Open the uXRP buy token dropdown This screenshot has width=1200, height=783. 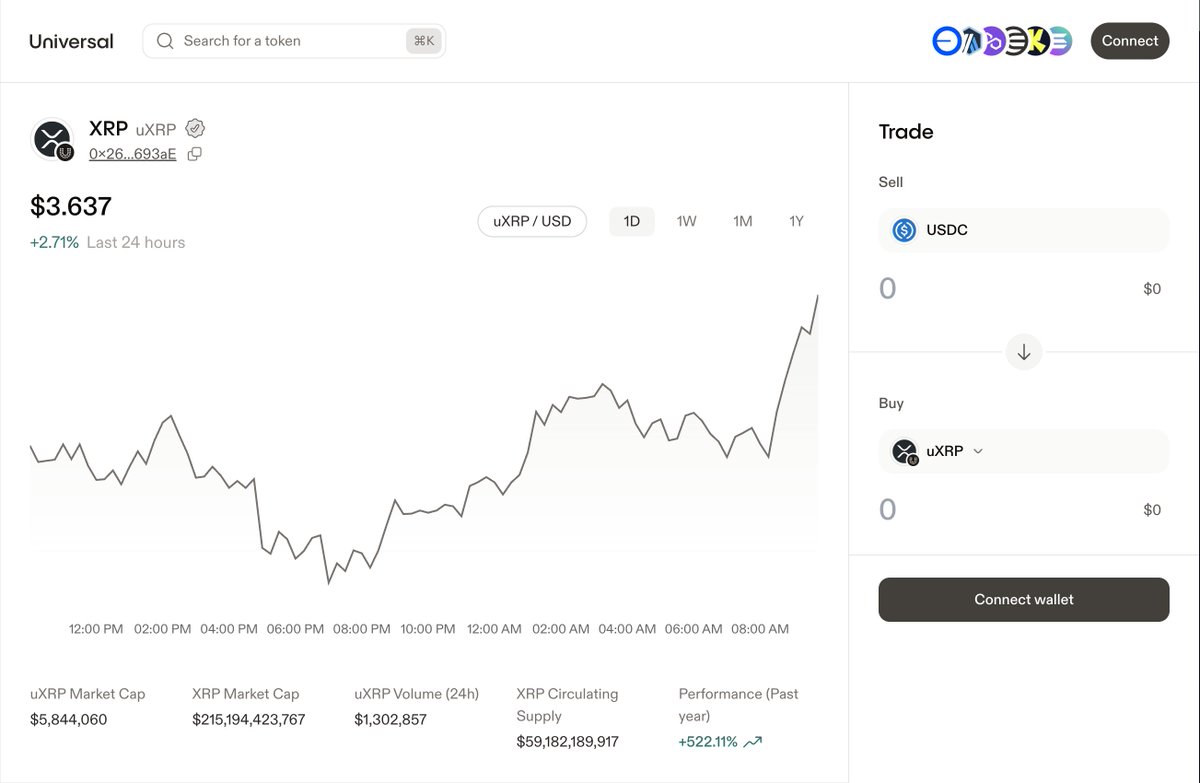[x=1024, y=451]
